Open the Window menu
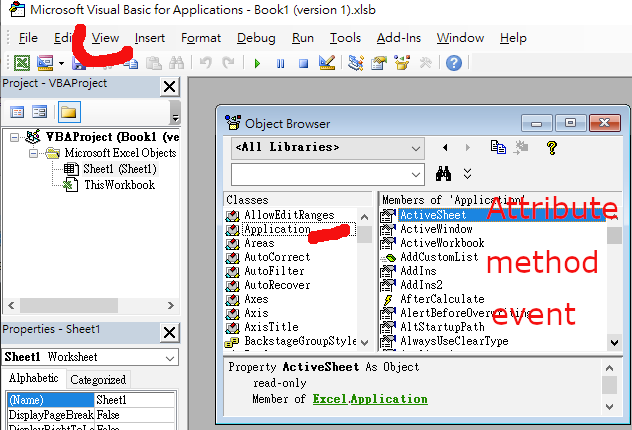Screen dimensions: 632x430 pos(460,38)
